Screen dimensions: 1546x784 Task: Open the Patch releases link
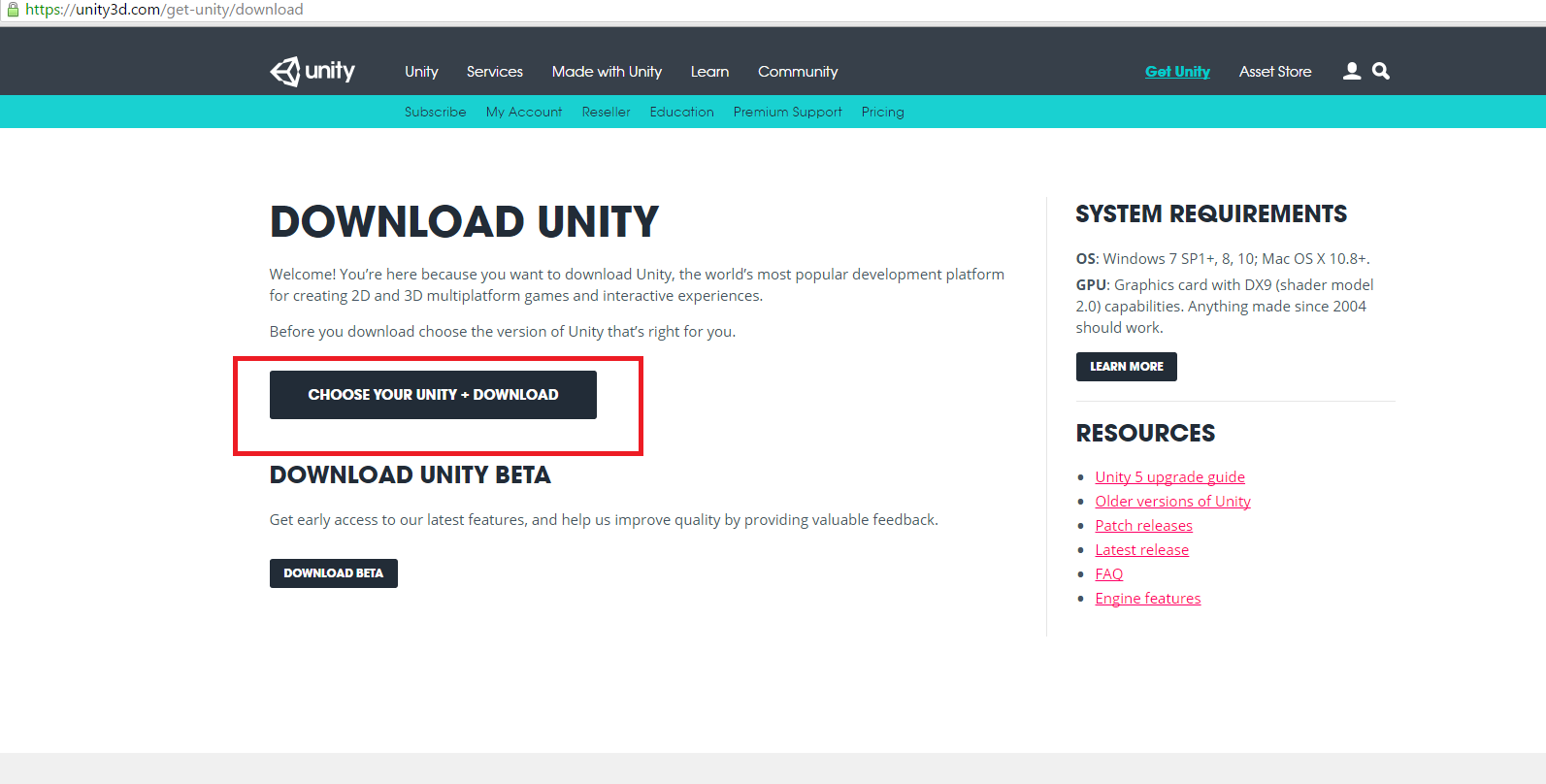pos(1143,526)
